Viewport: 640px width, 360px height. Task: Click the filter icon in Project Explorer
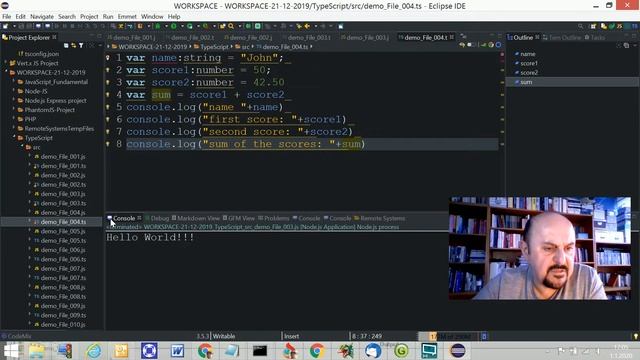pos(81,45)
